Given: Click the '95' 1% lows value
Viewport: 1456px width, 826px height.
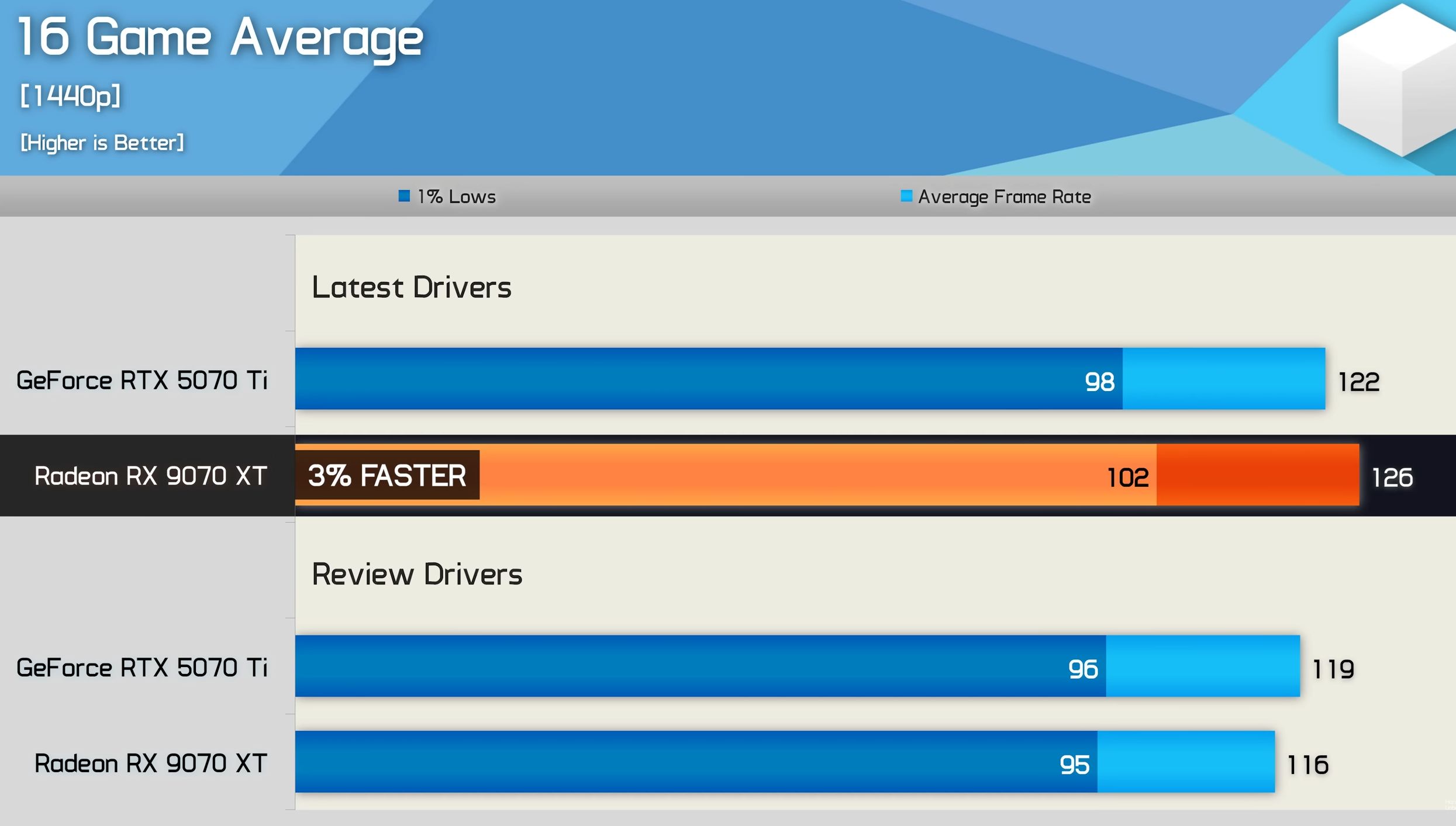Looking at the screenshot, I should click(x=1075, y=765).
